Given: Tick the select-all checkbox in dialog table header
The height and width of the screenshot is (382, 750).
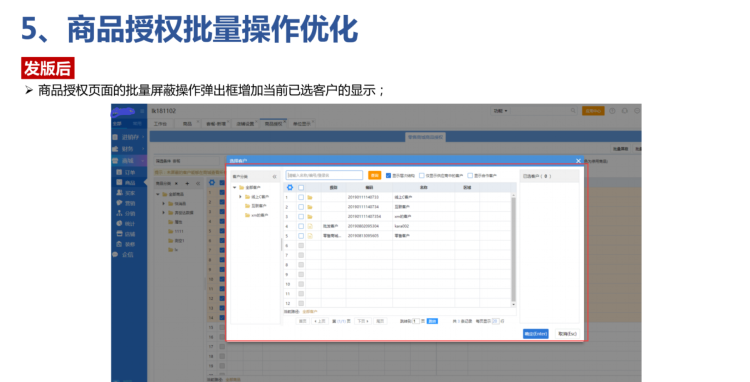Looking at the screenshot, I should (301, 187).
